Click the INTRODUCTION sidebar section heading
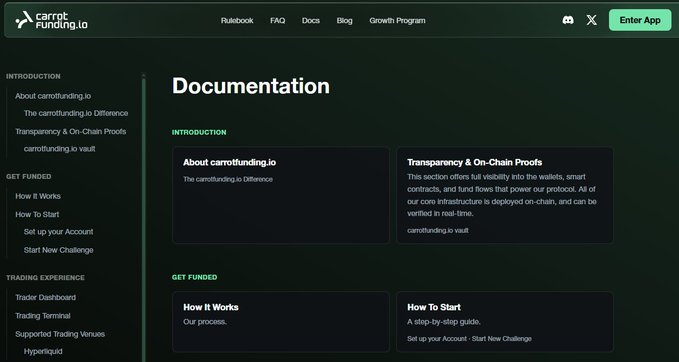Viewport: 679px width, 362px height. pyautogui.click(x=33, y=76)
